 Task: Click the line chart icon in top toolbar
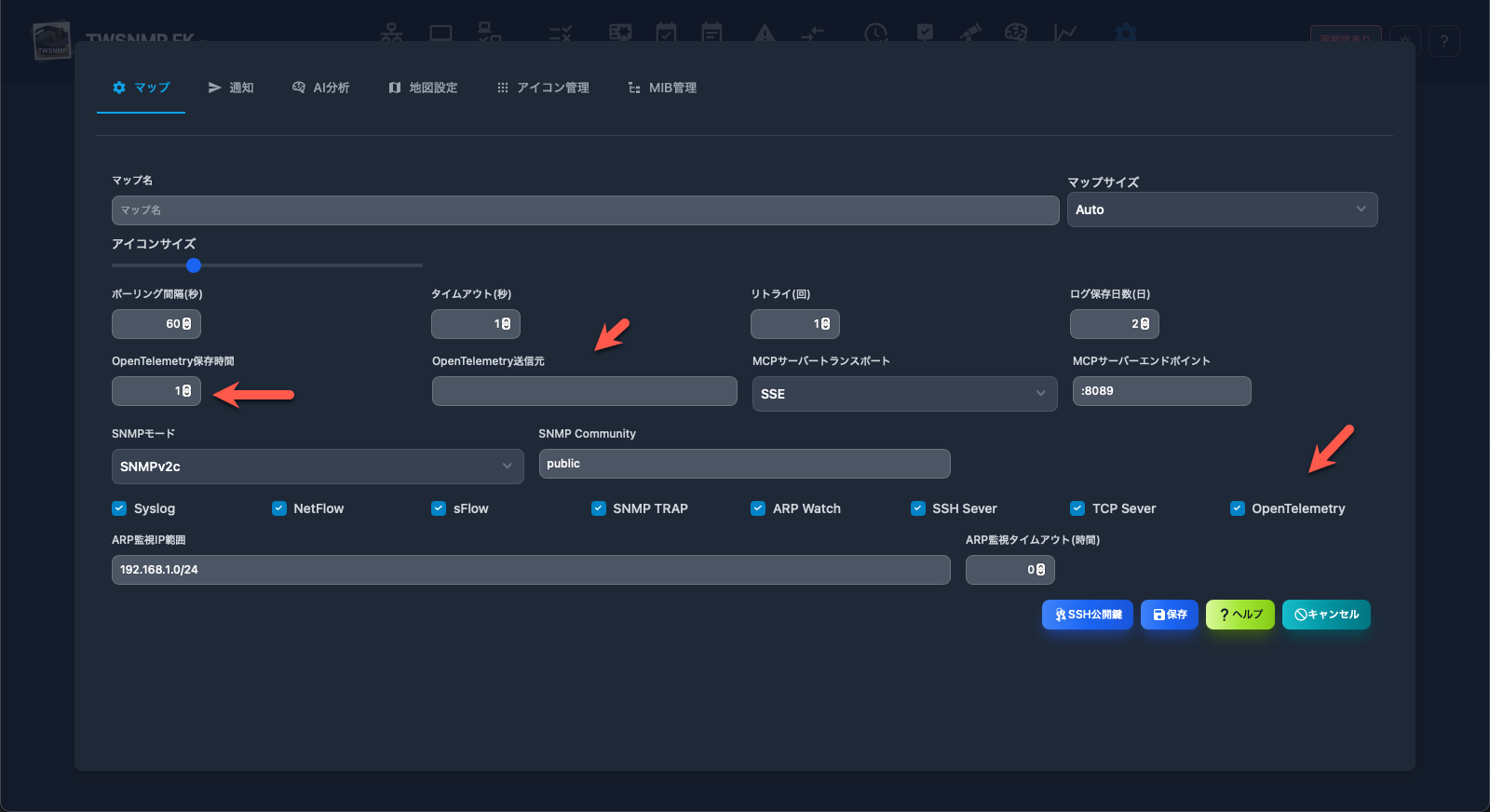[1065, 34]
